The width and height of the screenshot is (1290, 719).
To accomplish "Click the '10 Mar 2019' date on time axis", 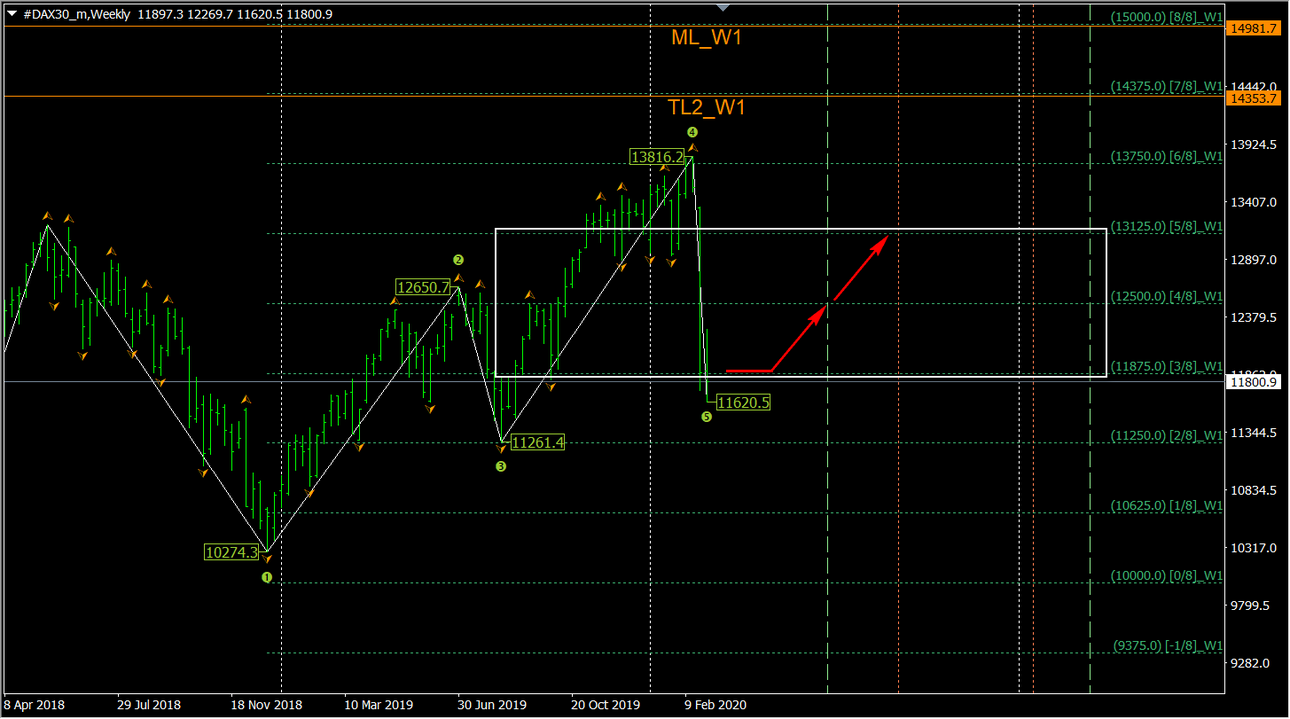I will point(378,705).
